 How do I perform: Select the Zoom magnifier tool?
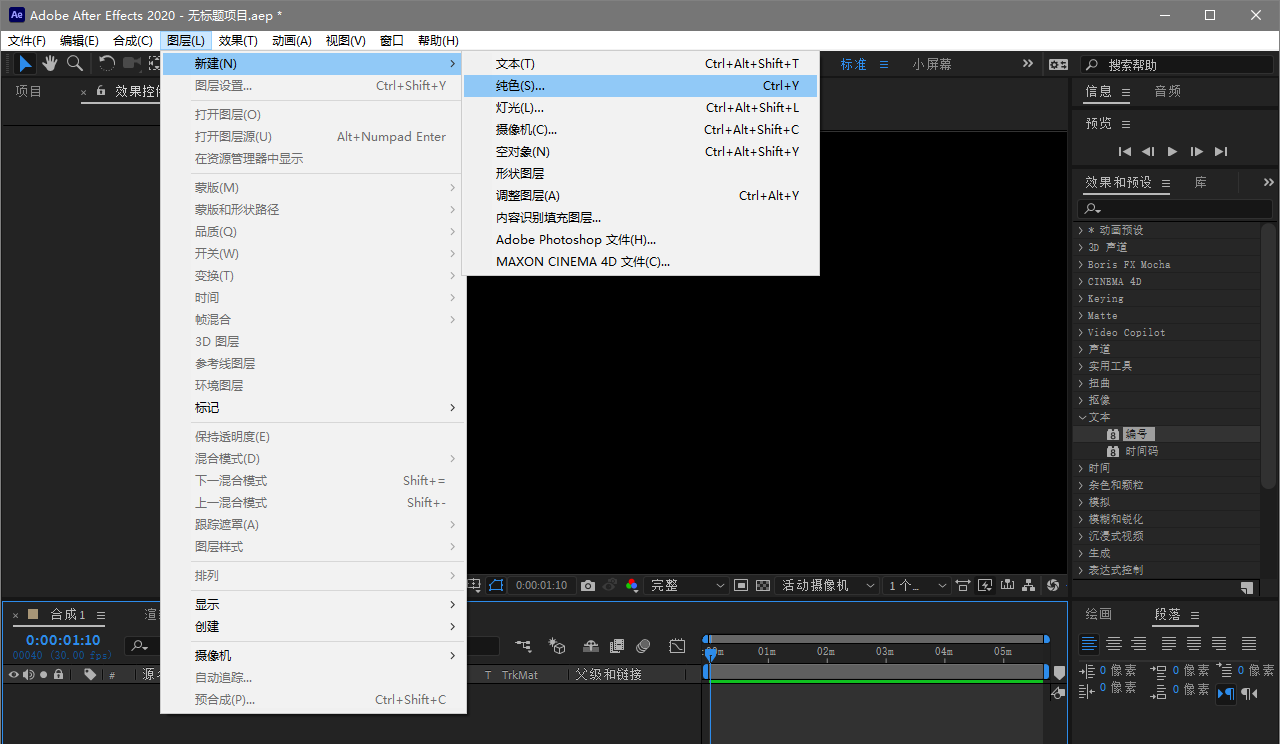[x=75, y=64]
